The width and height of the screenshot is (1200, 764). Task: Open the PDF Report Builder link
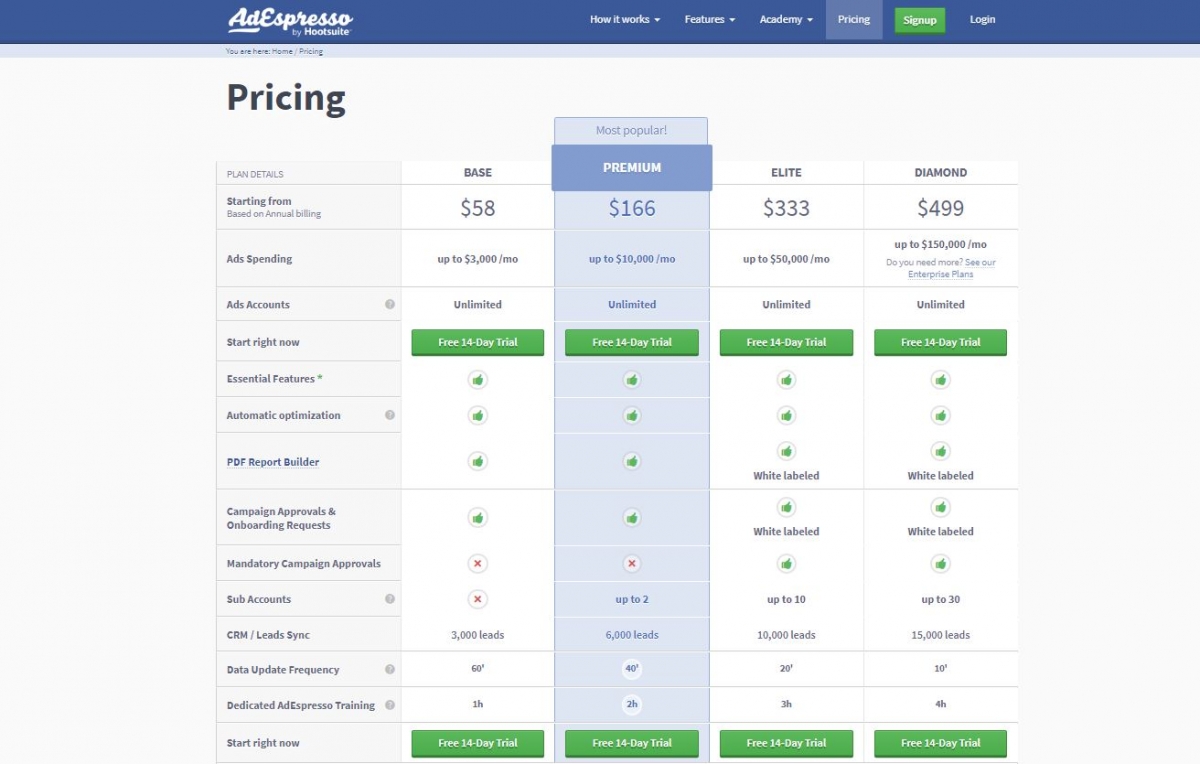(x=273, y=462)
